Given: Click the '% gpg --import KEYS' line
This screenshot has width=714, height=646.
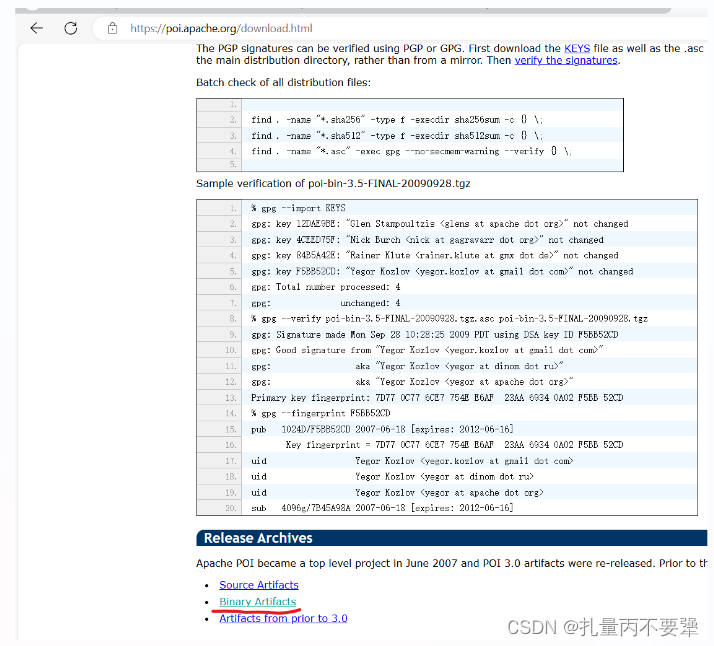Looking at the screenshot, I should pyautogui.click(x=298, y=208).
